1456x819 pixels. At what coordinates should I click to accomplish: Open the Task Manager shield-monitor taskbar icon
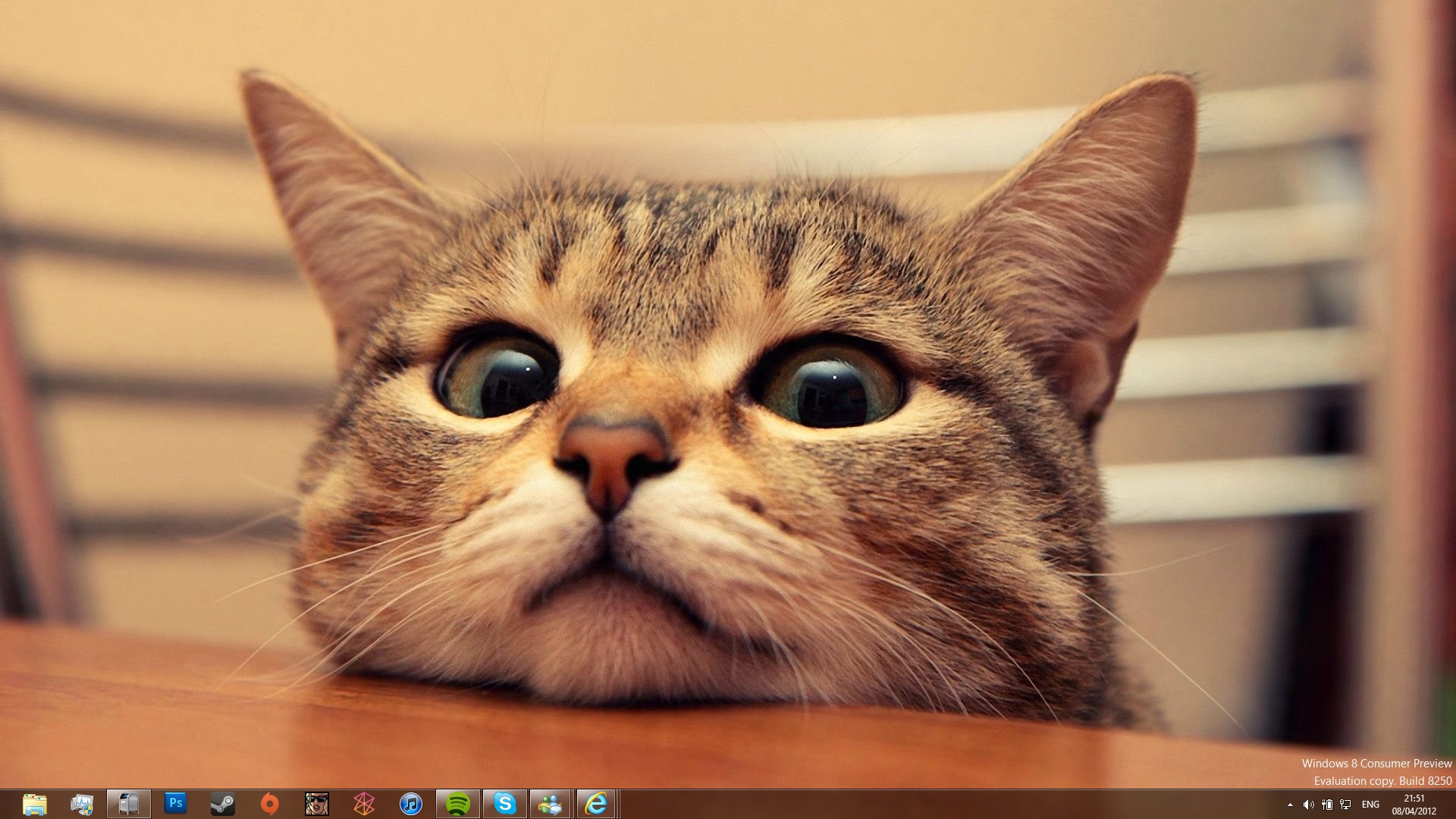(82, 804)
